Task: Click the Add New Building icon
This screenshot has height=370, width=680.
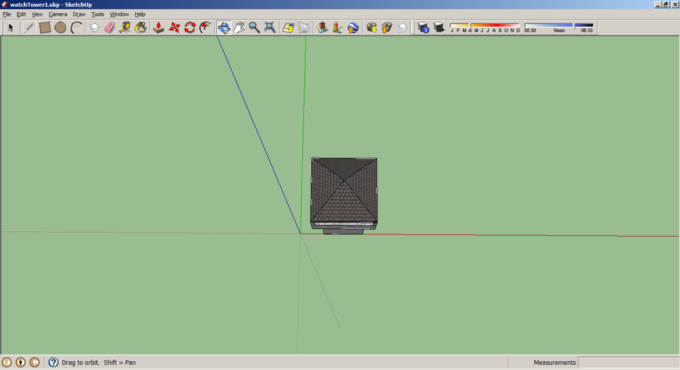Action: 322,28
